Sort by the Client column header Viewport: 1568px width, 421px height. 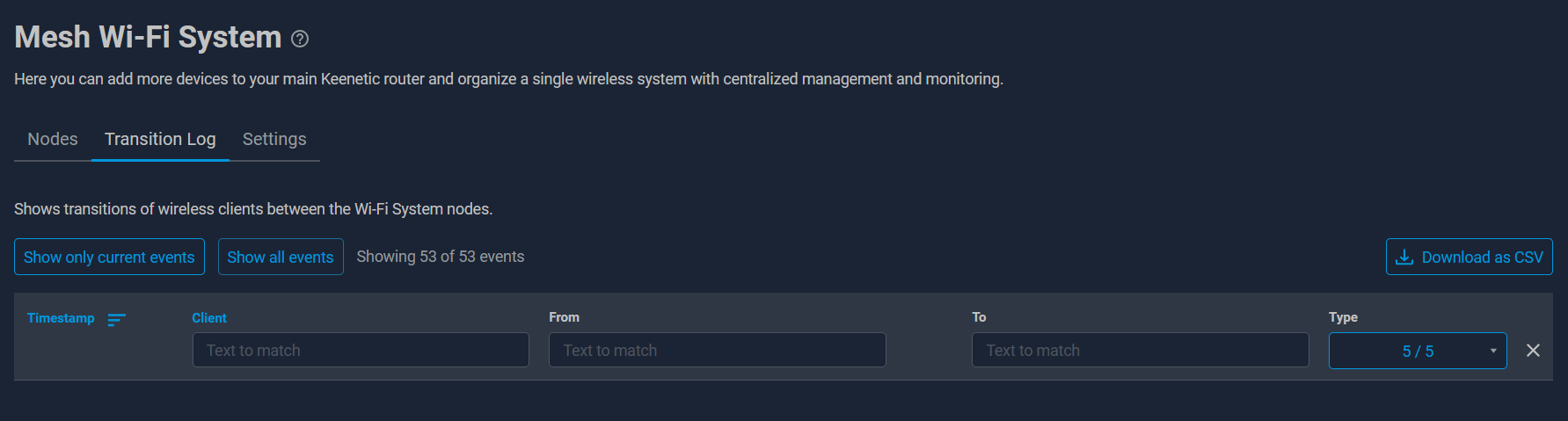[209, 318]
